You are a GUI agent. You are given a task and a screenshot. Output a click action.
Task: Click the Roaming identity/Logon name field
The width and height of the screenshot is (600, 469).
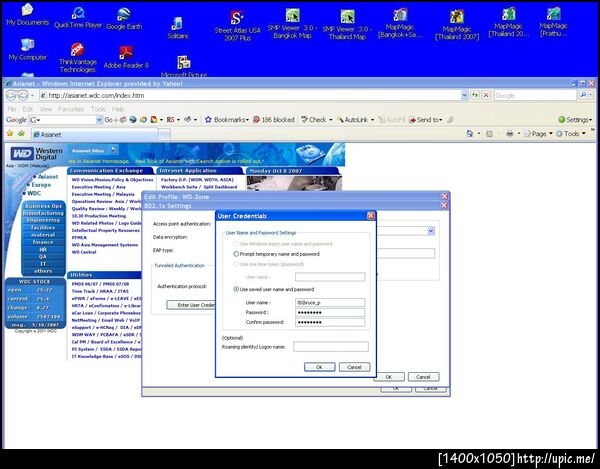(x=331, y=347)
